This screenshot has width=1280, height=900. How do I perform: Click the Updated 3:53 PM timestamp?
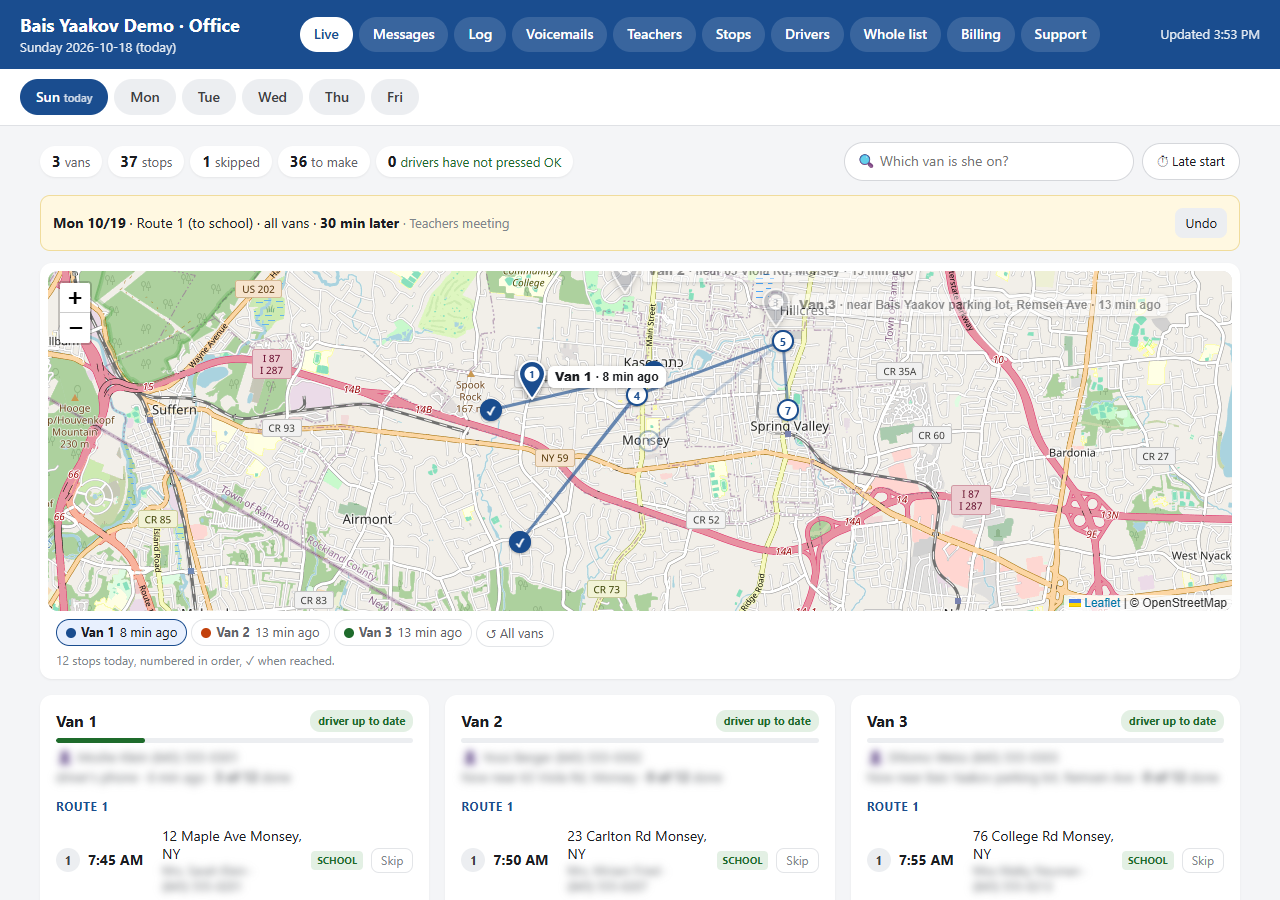(x=1210, y=34)
